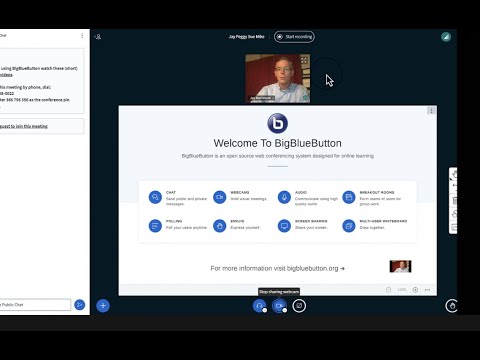Open the 'guest to join this meeting' link

24,126
